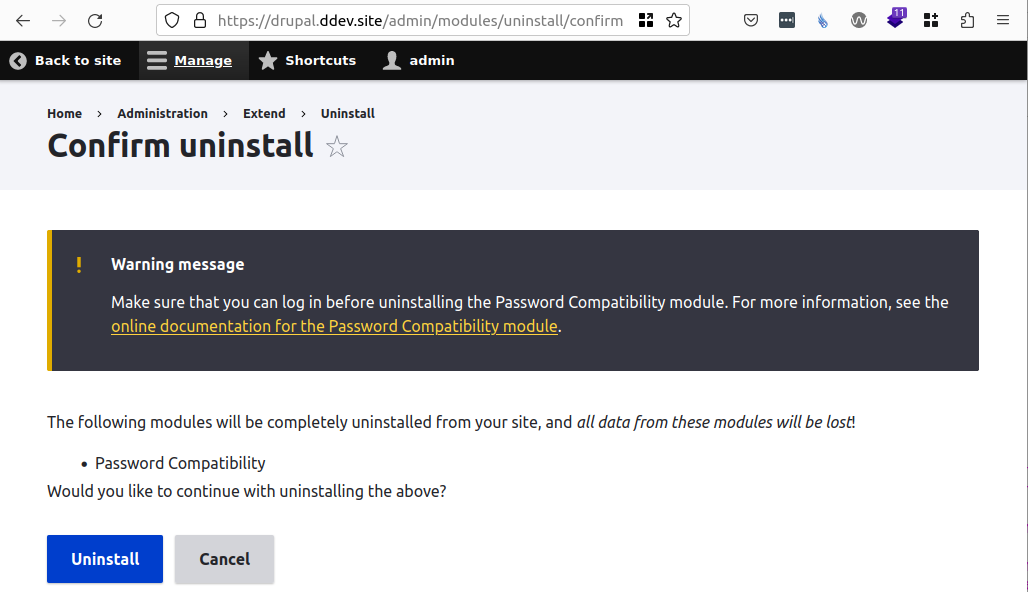Open the Wappalyzer extension
Viewport: 1028px width, 592px height.
[859, 20]
